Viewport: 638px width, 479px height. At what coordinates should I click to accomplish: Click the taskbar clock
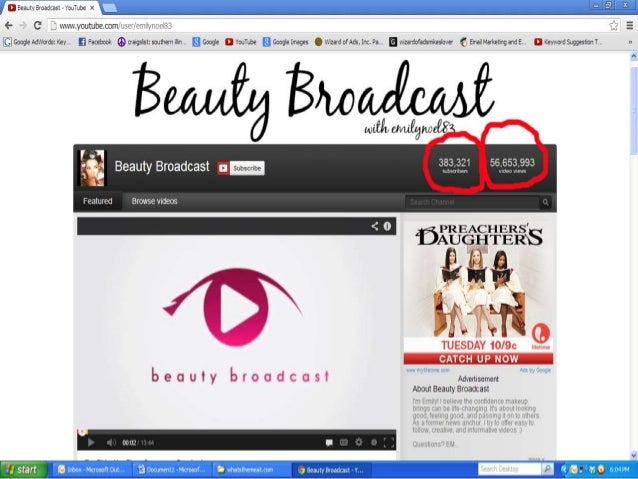tap(619, 470)
